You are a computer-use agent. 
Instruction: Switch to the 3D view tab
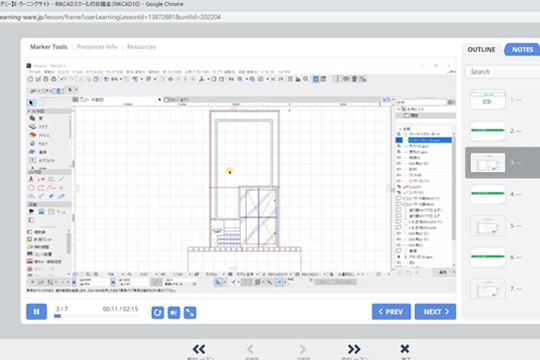[x=176, y=100]
